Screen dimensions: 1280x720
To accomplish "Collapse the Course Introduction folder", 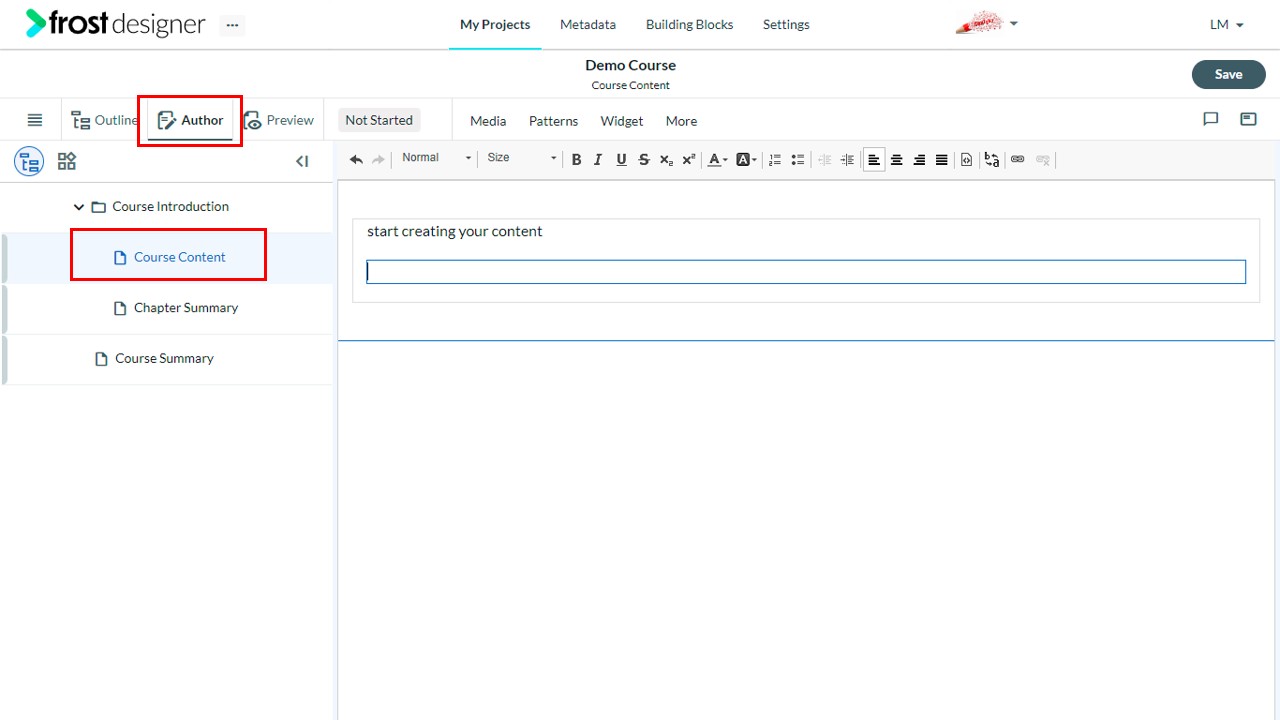I will (79, 207).
